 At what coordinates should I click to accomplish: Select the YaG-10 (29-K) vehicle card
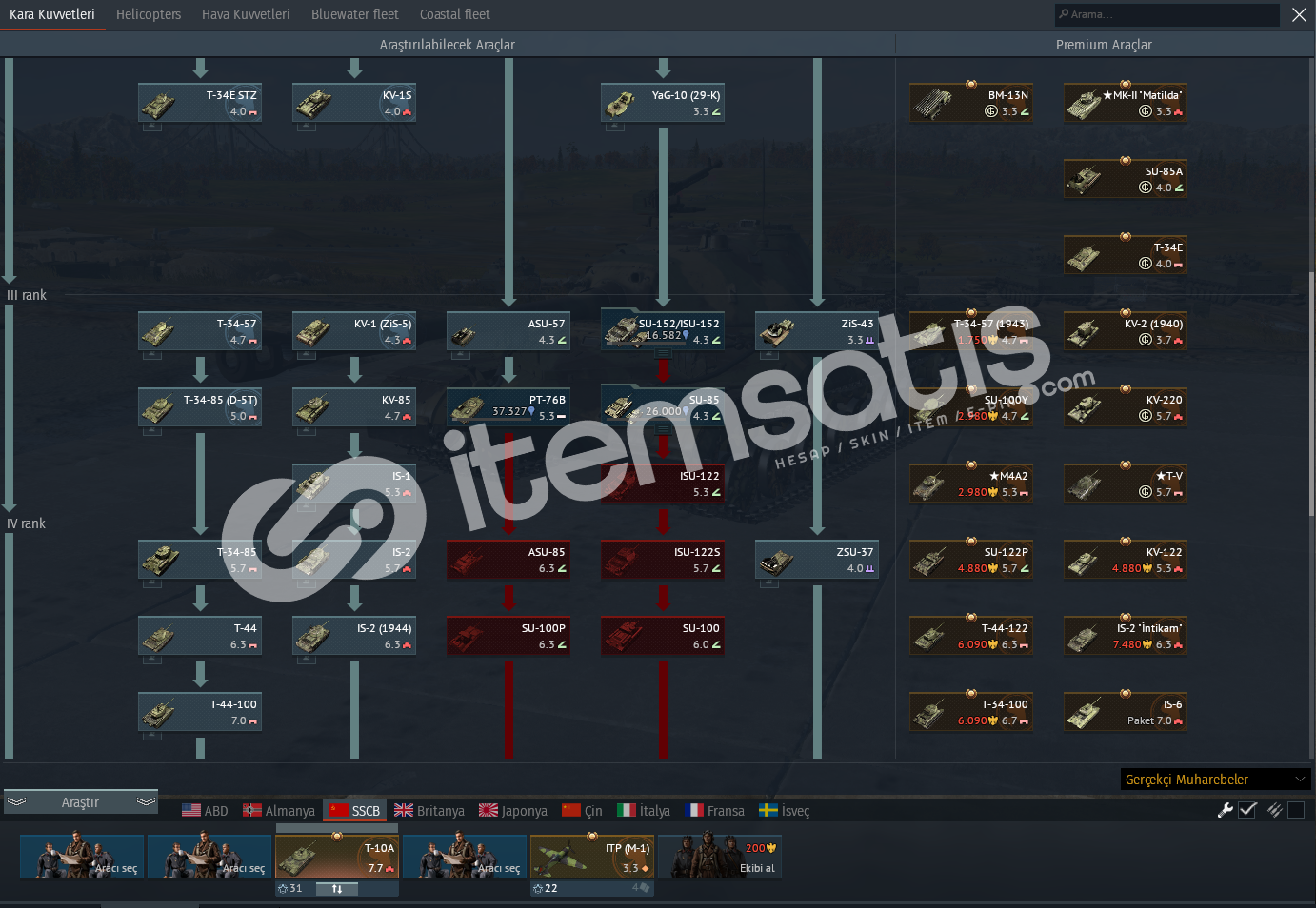point(663,103)
